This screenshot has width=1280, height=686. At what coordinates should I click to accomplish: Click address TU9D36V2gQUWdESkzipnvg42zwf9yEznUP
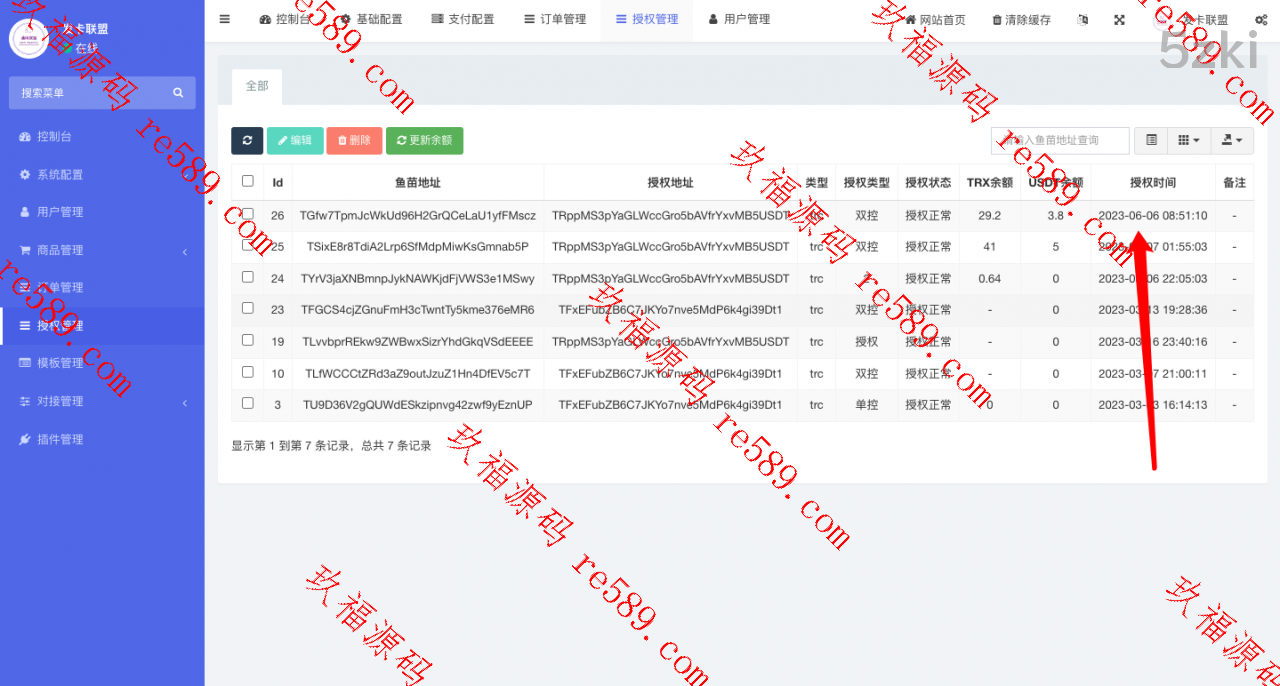pyautogui.click(x=418, y=405)
